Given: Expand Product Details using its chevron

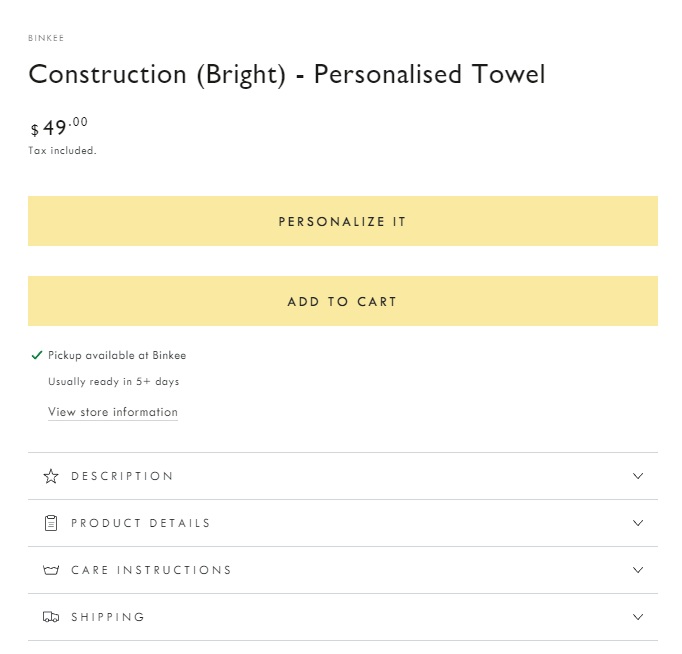Looking at the screenshot, I should [x=638, y=523].
